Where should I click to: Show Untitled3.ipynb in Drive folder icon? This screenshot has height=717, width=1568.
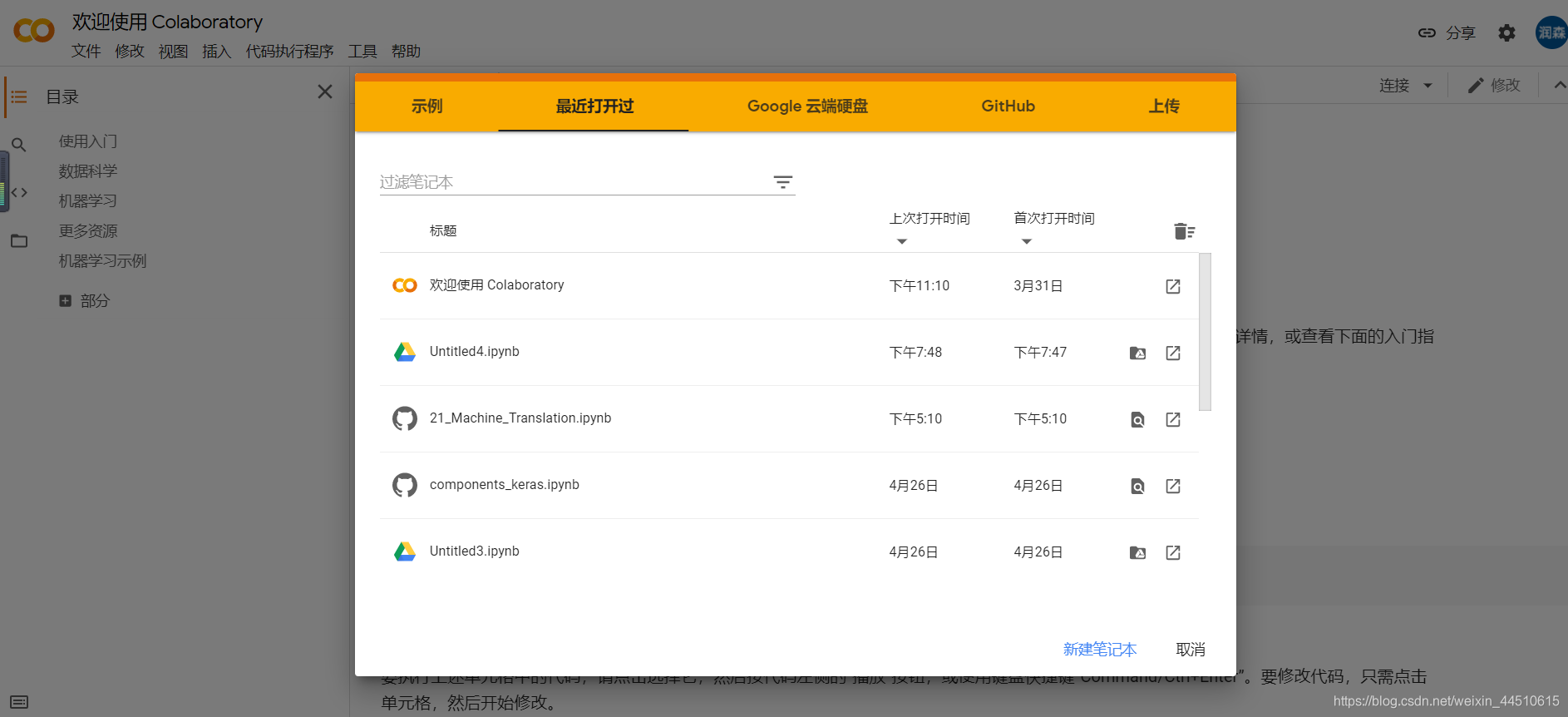tap(1138, 552)
